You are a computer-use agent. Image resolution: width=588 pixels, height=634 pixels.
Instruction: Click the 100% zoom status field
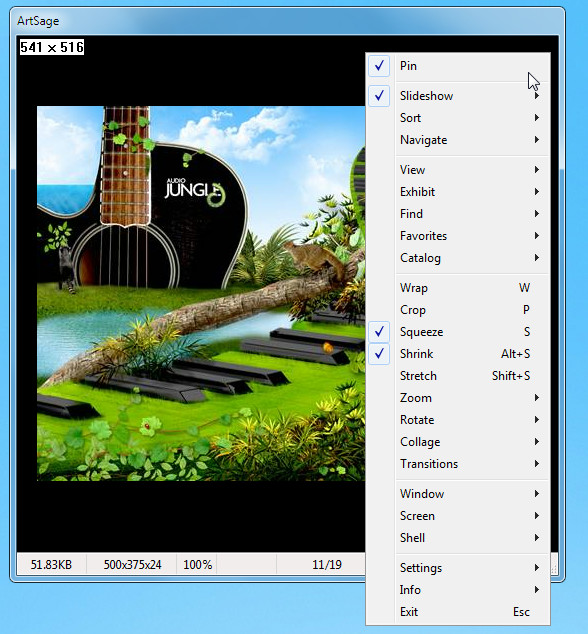[197, 564]
